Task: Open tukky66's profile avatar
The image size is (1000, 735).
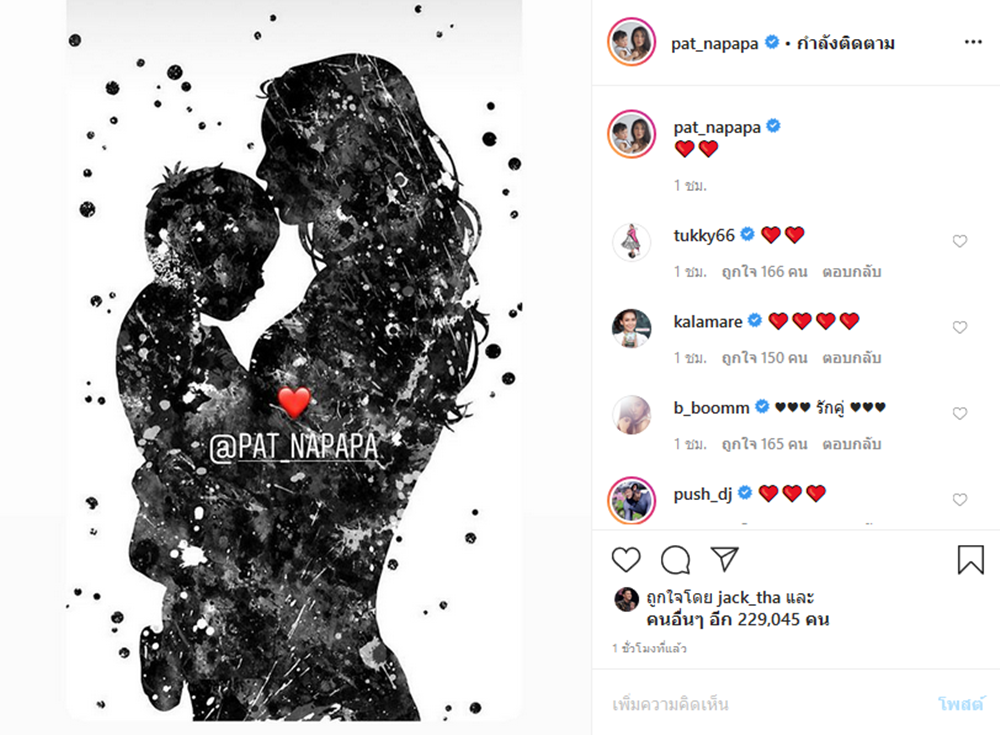Action: coord(631,242)
